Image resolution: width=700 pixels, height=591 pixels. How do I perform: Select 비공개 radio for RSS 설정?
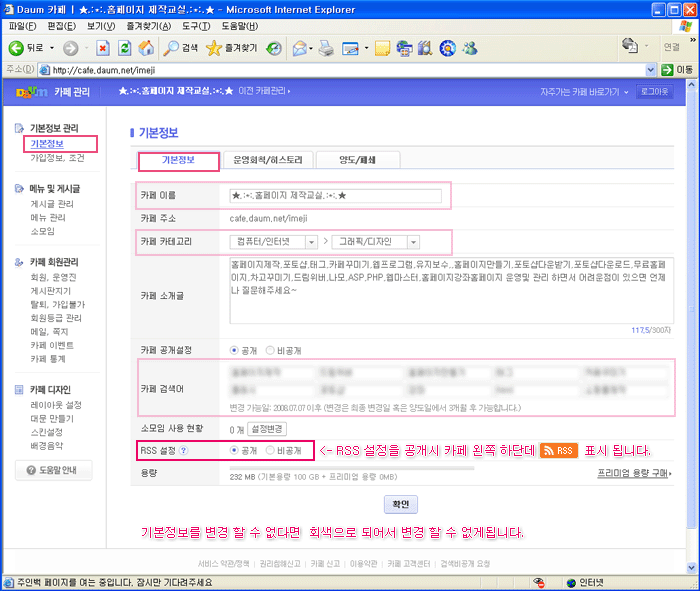tap(271, 451)
